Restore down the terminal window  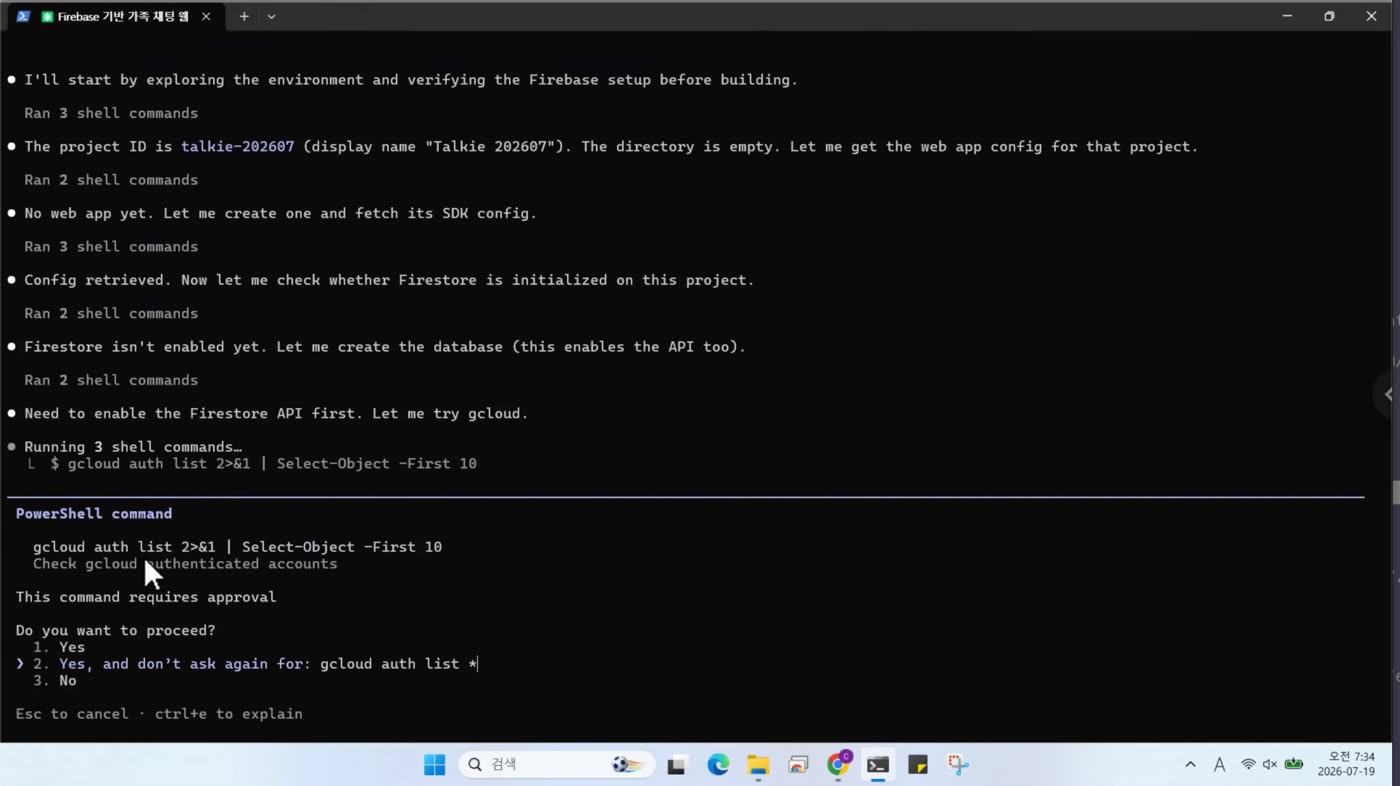pos(1329,16)
